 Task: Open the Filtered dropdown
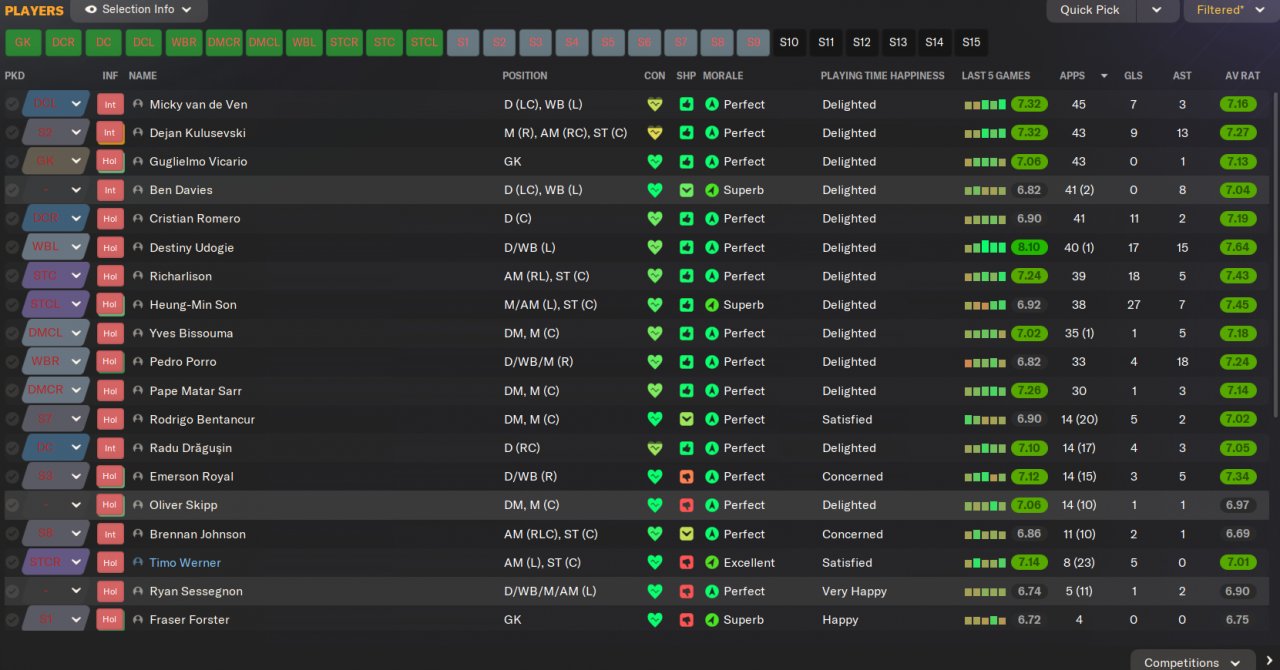pos(1231,10)
